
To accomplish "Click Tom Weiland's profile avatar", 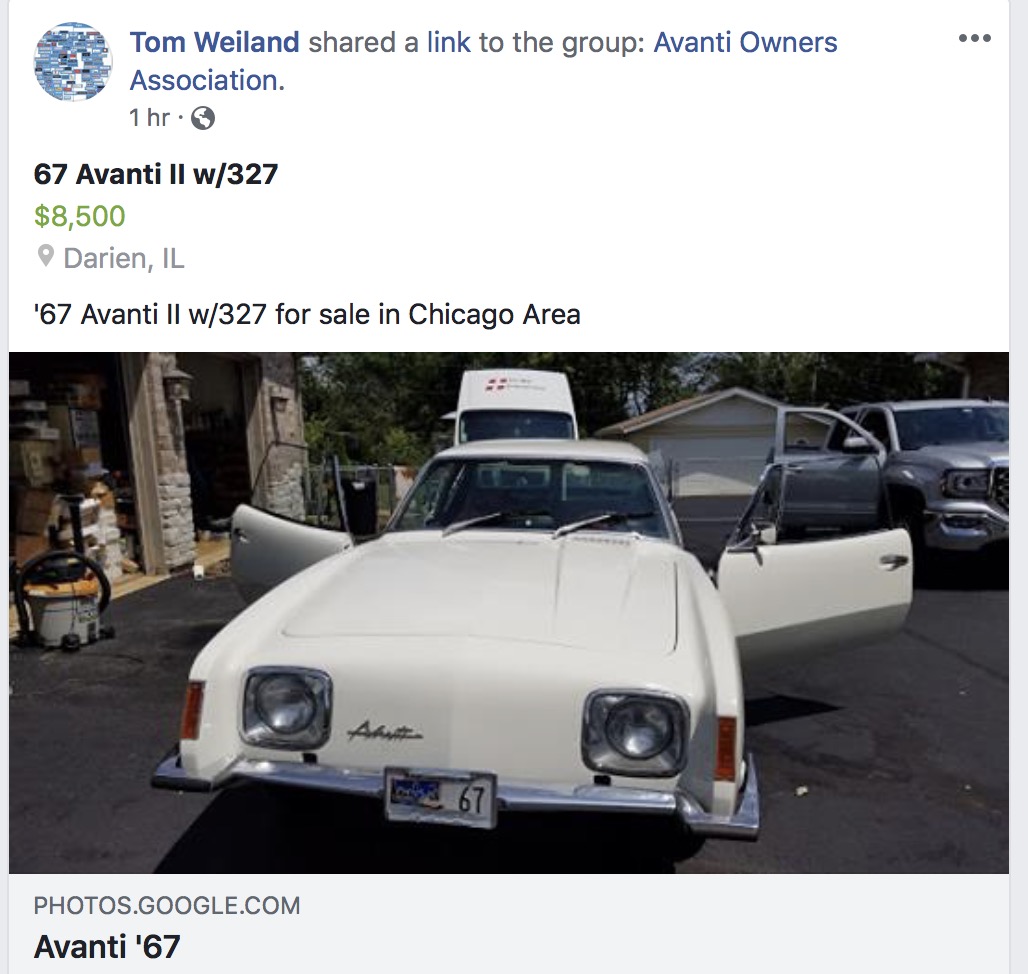I will point(73,62).
